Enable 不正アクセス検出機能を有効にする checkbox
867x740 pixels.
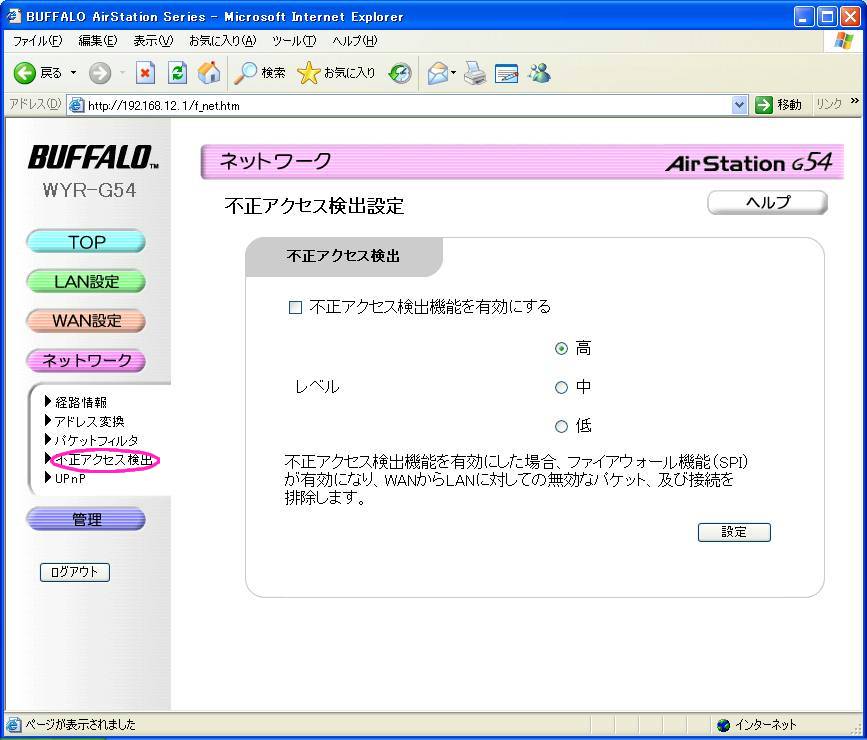[295, 308]
